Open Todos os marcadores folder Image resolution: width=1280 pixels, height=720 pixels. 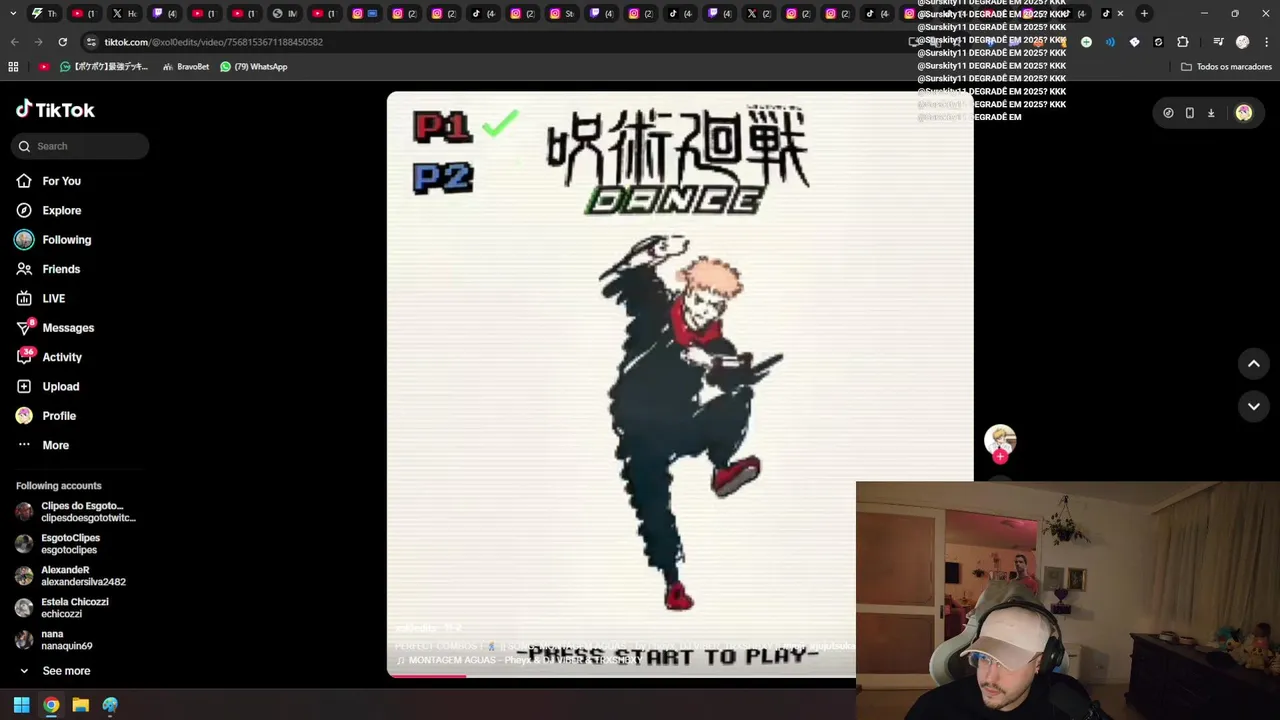[1226, 67]
